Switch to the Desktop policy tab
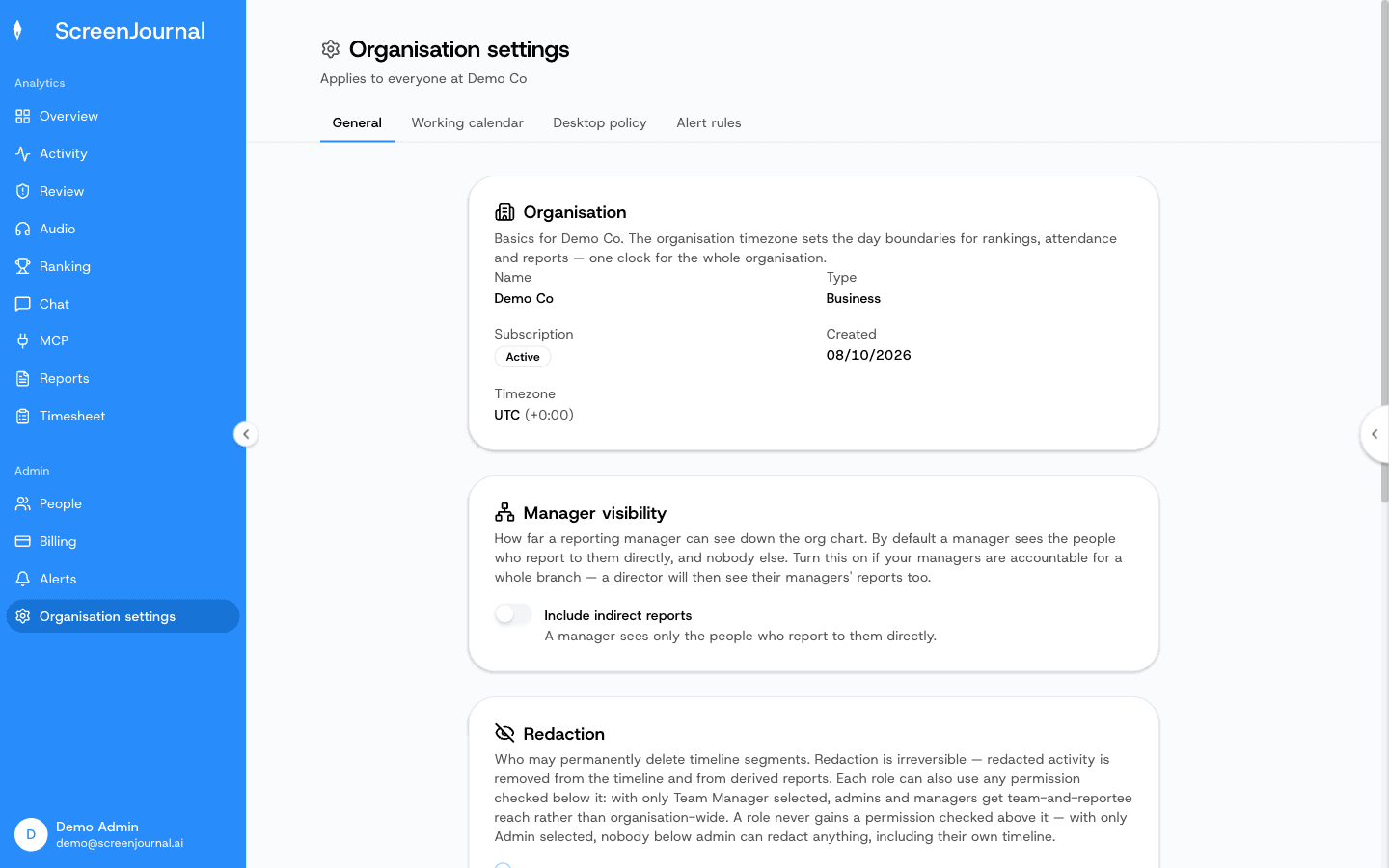 click(600, 123)
